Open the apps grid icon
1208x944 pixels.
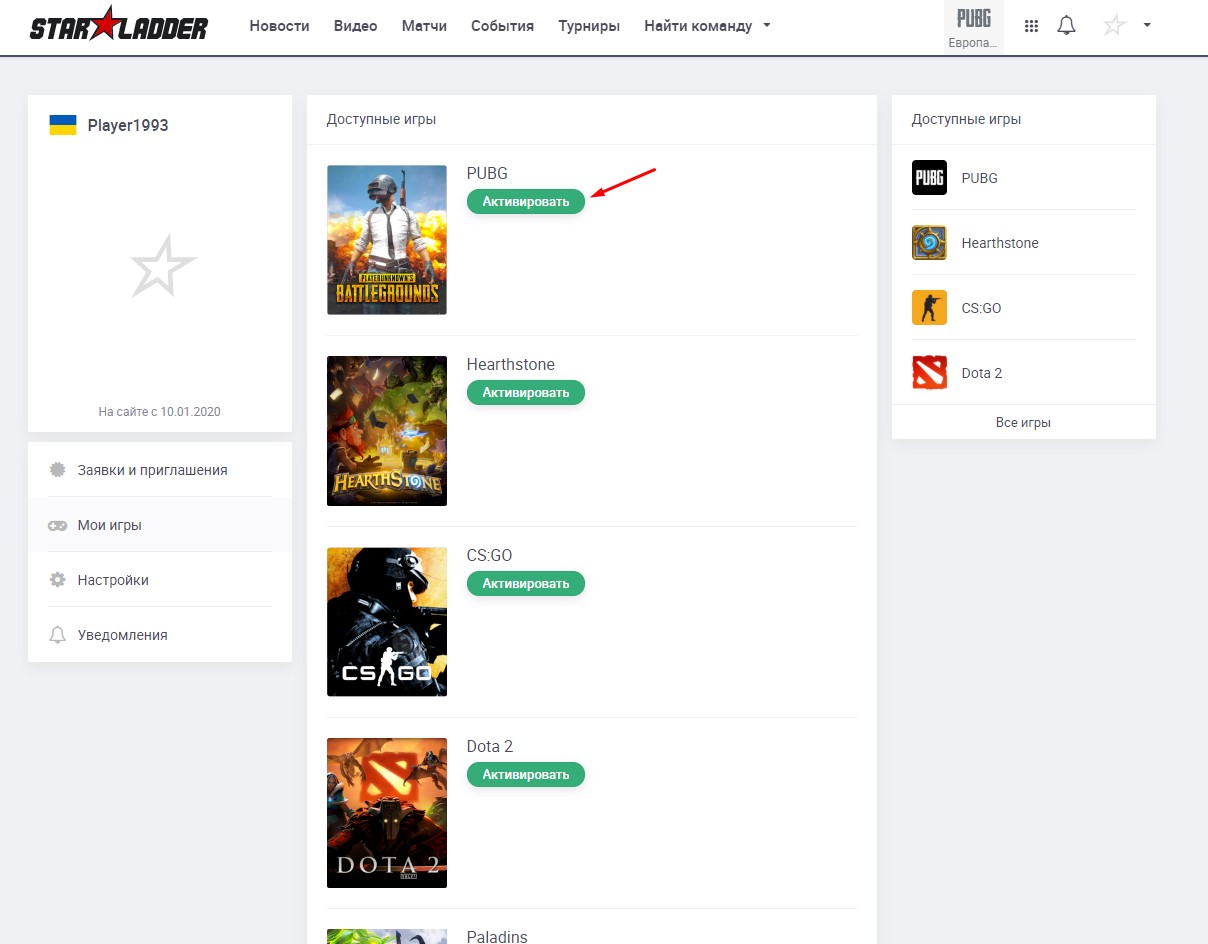pos(1031,26)
